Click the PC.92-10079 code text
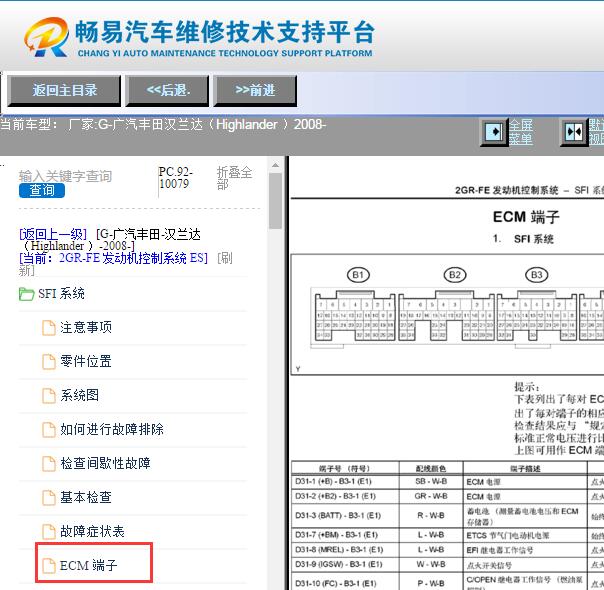 [x=176, y=178]
